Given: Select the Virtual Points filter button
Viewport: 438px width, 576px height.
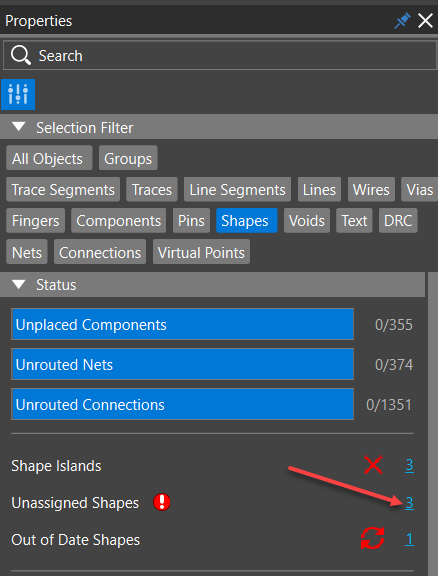Looking at the screenshot, I should 201,252.
